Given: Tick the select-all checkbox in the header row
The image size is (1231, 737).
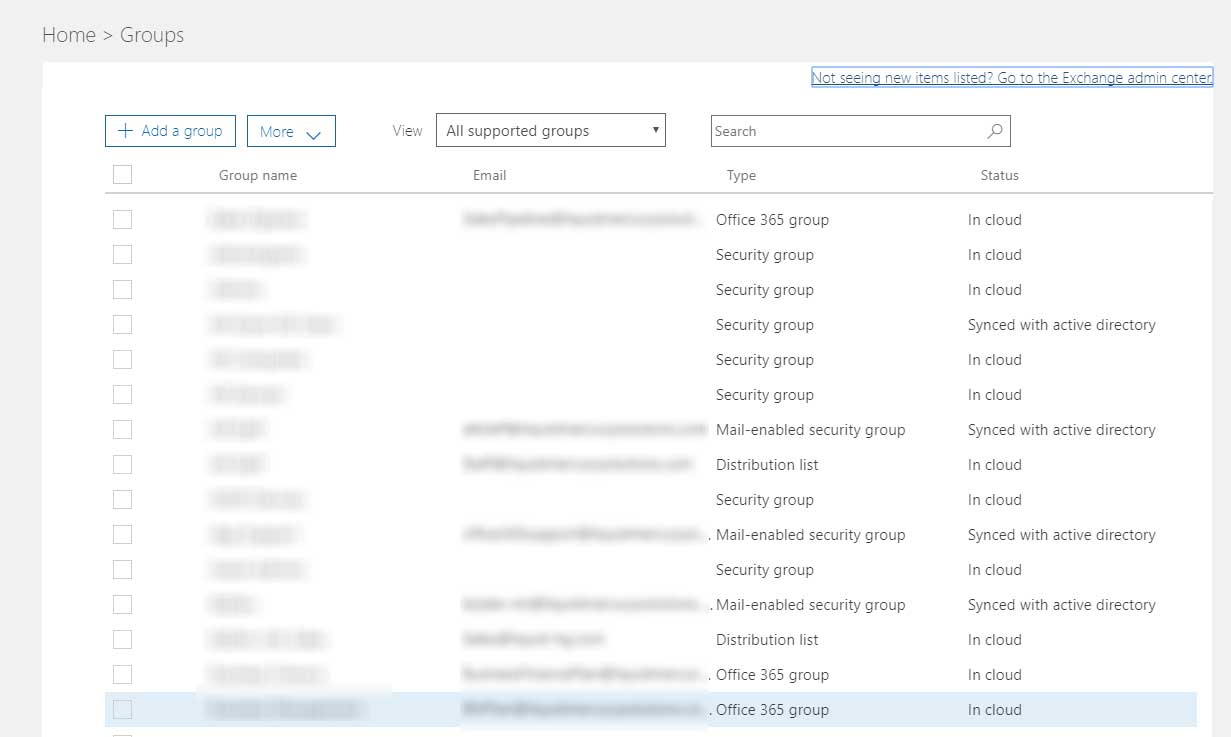Looking at the screenshot, I should (x=122, y=175).
